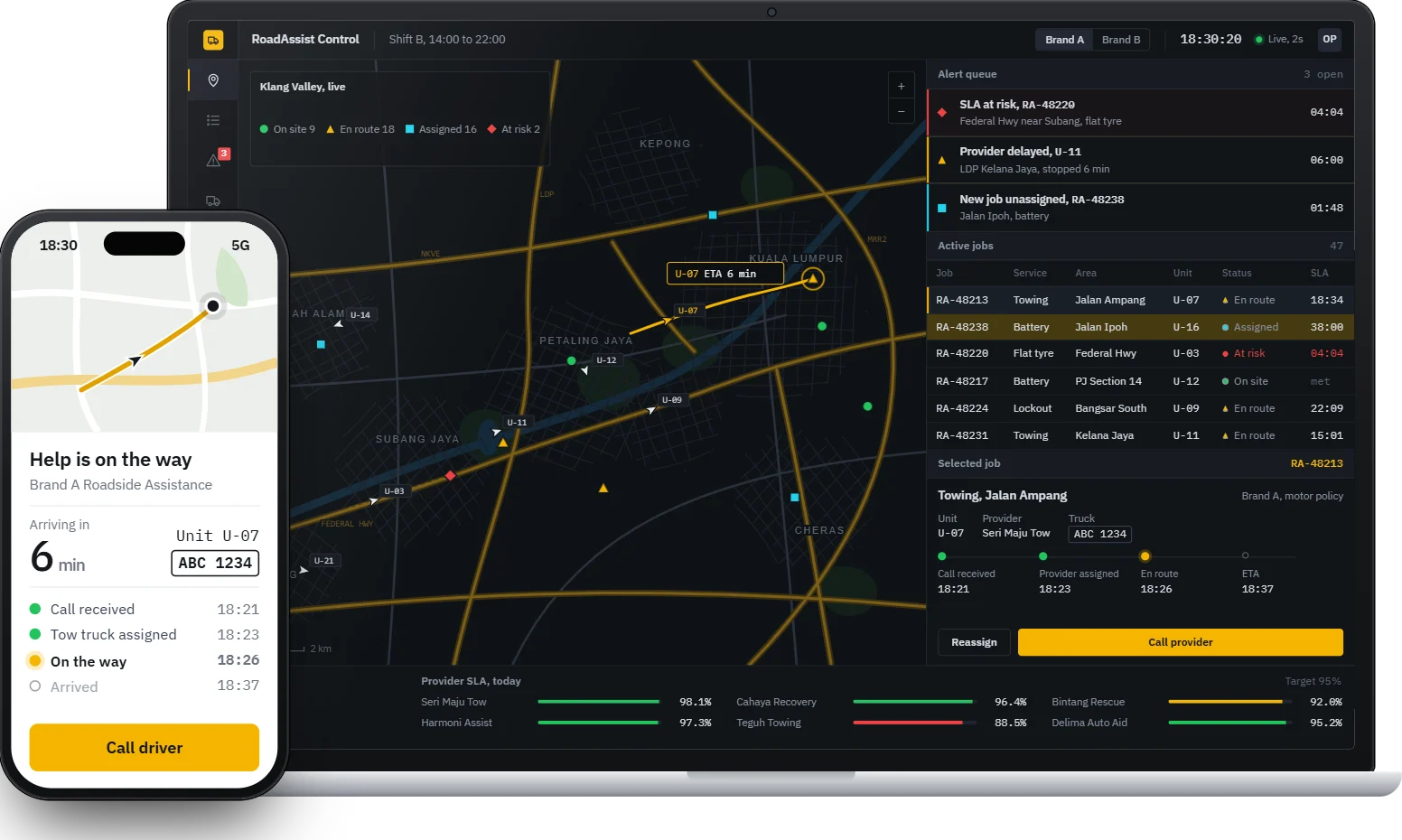Click the Call provider button
1402x840 pixels.
[1181, 642]
